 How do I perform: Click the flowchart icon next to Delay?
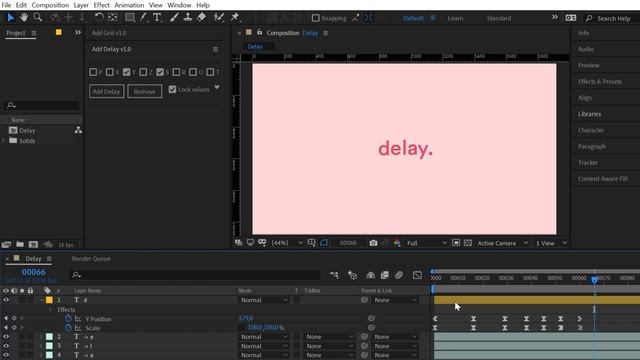click(x=78, y=130)
